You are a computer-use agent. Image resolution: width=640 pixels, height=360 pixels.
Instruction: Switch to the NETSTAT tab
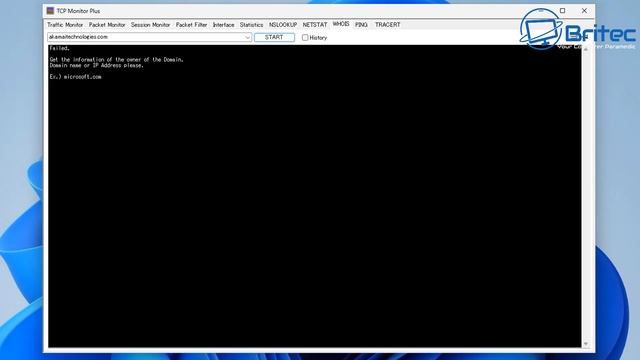pyautogui.click(x=315, y=25)
